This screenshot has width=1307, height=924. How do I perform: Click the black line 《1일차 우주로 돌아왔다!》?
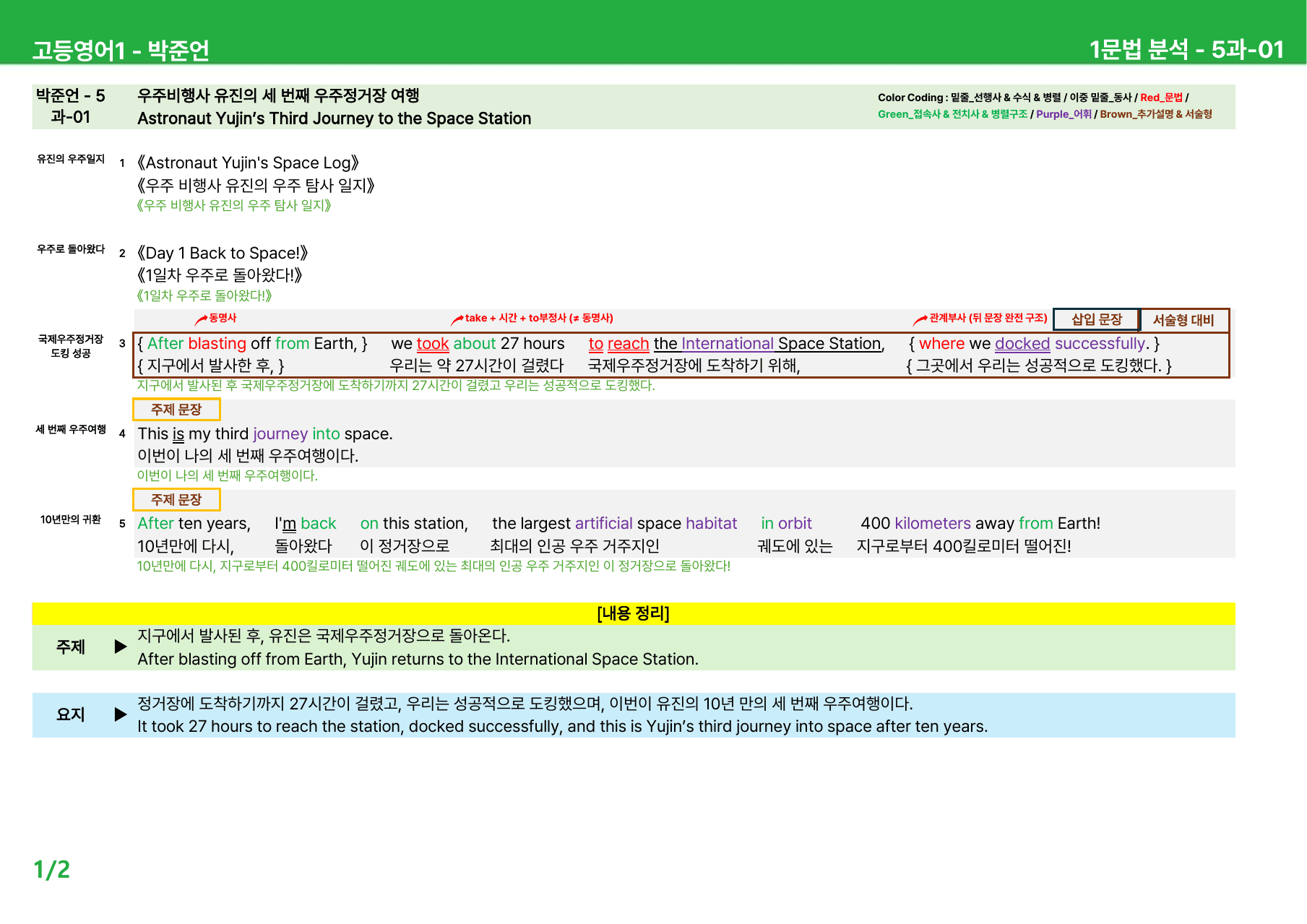pos(220,275)
